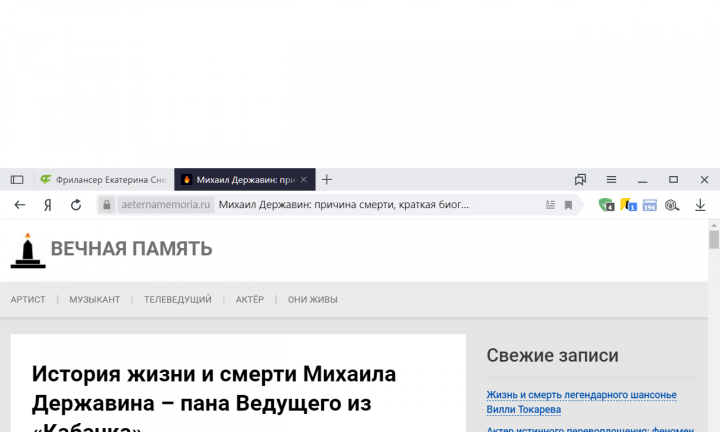Reload the current page
720x432 pixels.
click(76, 205)
